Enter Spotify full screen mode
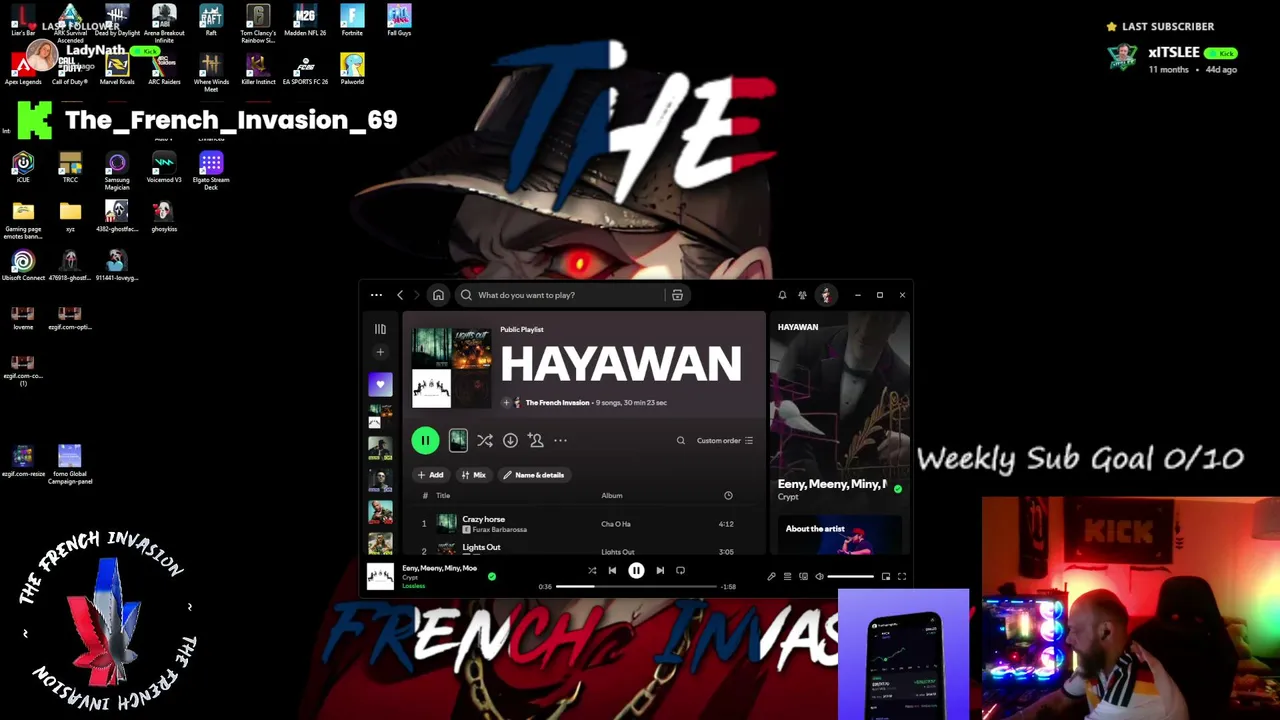 tap(901, 576)
